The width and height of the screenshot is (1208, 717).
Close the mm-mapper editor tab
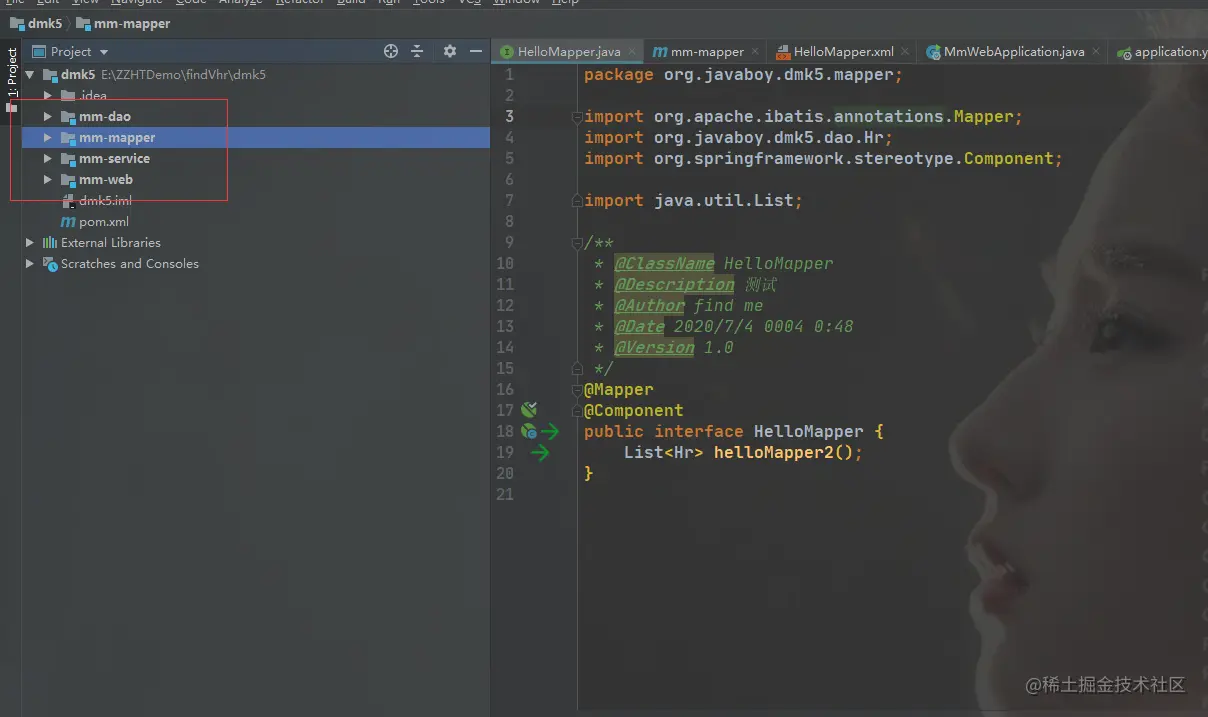[754, 51]
